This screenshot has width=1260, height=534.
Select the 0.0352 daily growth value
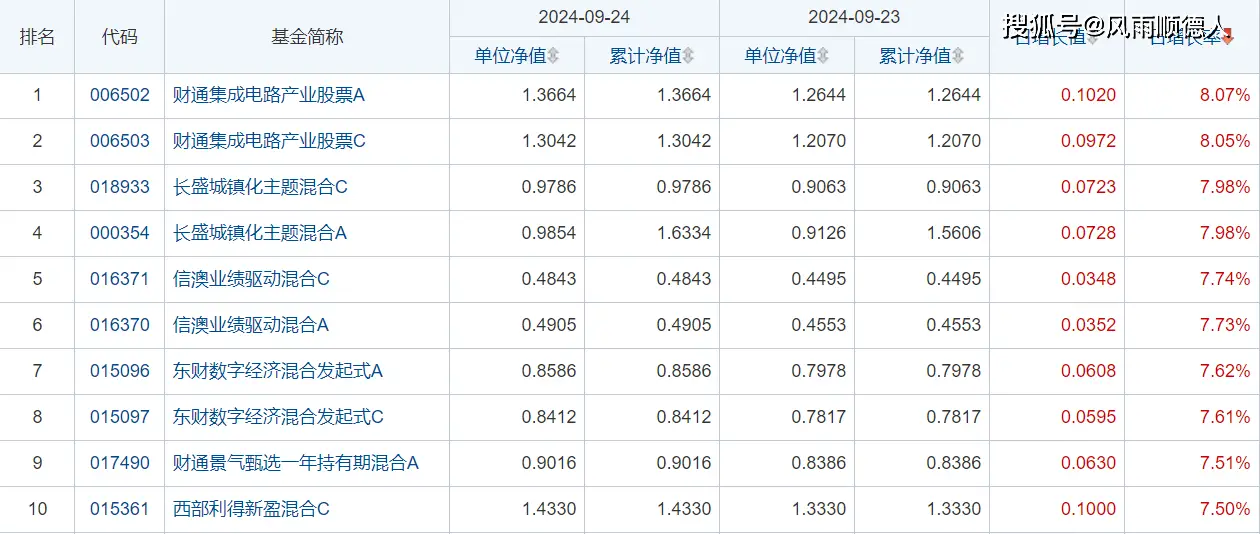click(x=1089, y=325)
